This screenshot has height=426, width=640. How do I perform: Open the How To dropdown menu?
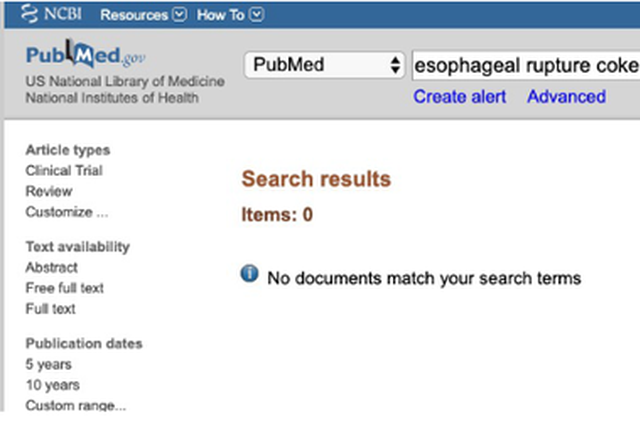(x=230, y=15)
